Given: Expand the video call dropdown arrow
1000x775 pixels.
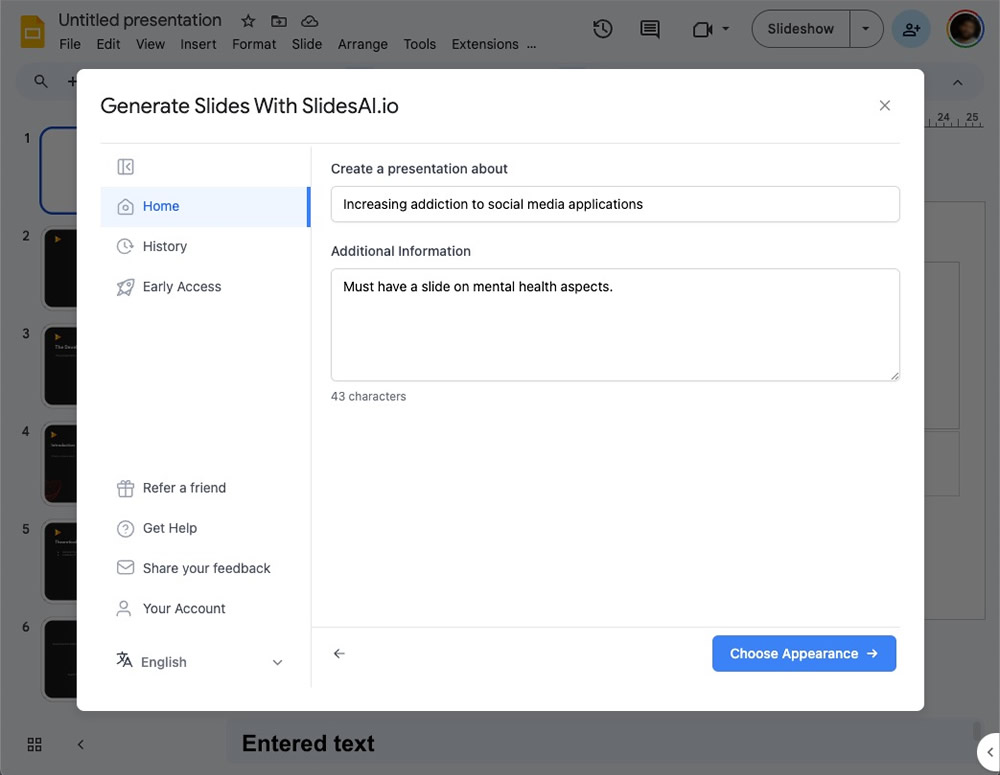Looking at the screenshot, I should (725, 29).
